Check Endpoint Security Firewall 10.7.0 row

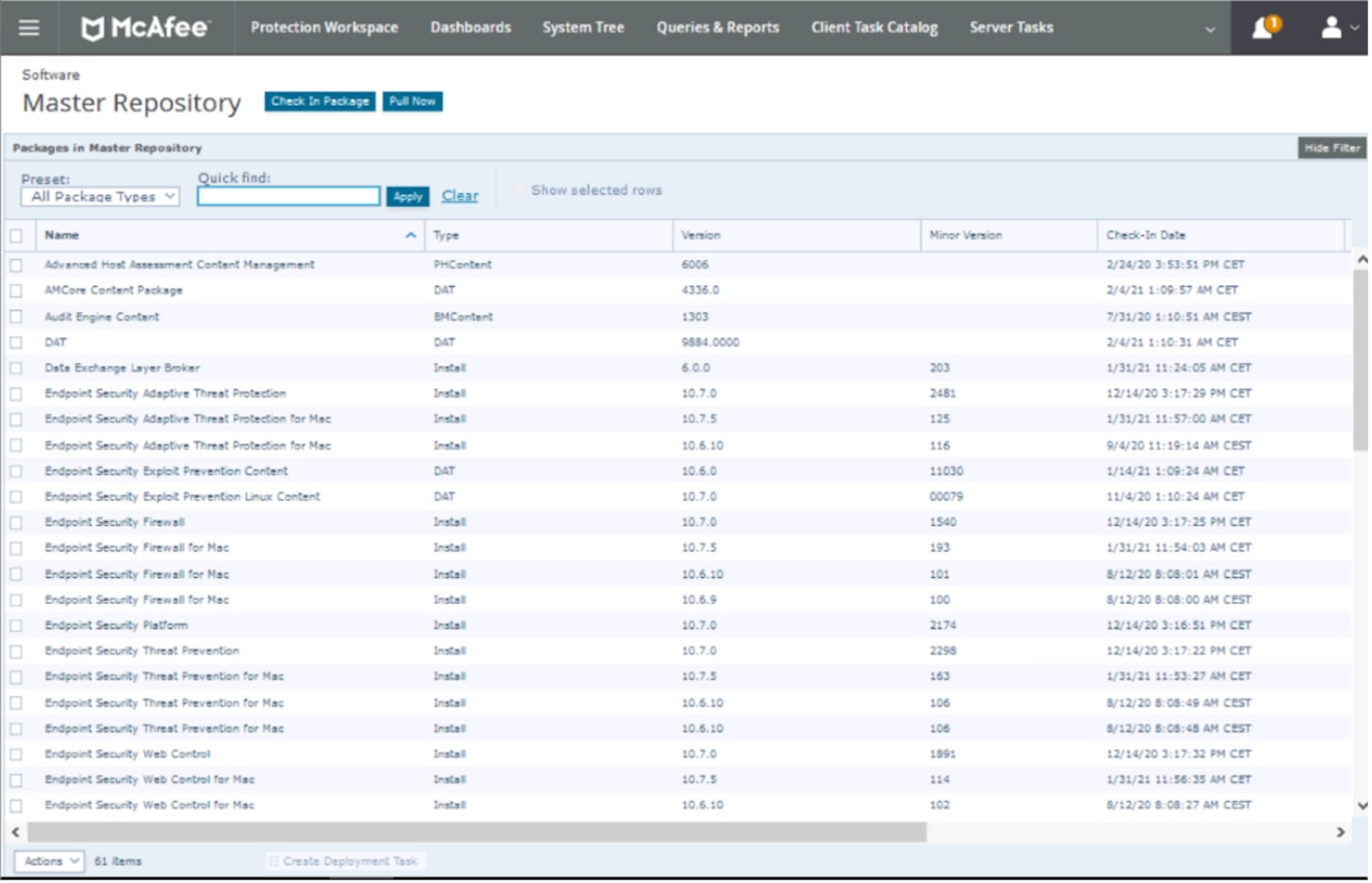pyautogui.click(x=16, y=523)
